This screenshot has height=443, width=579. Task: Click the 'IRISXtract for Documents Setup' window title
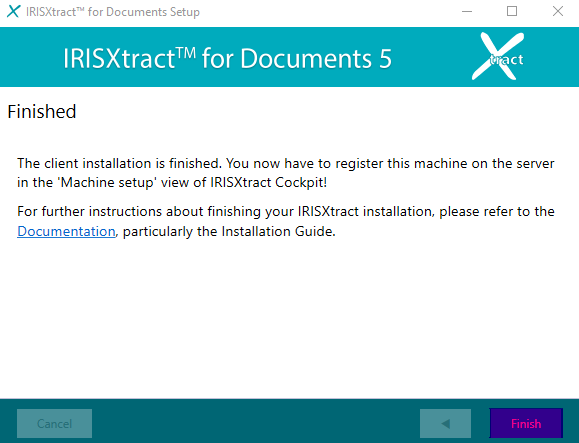click(x=113, y=12)
